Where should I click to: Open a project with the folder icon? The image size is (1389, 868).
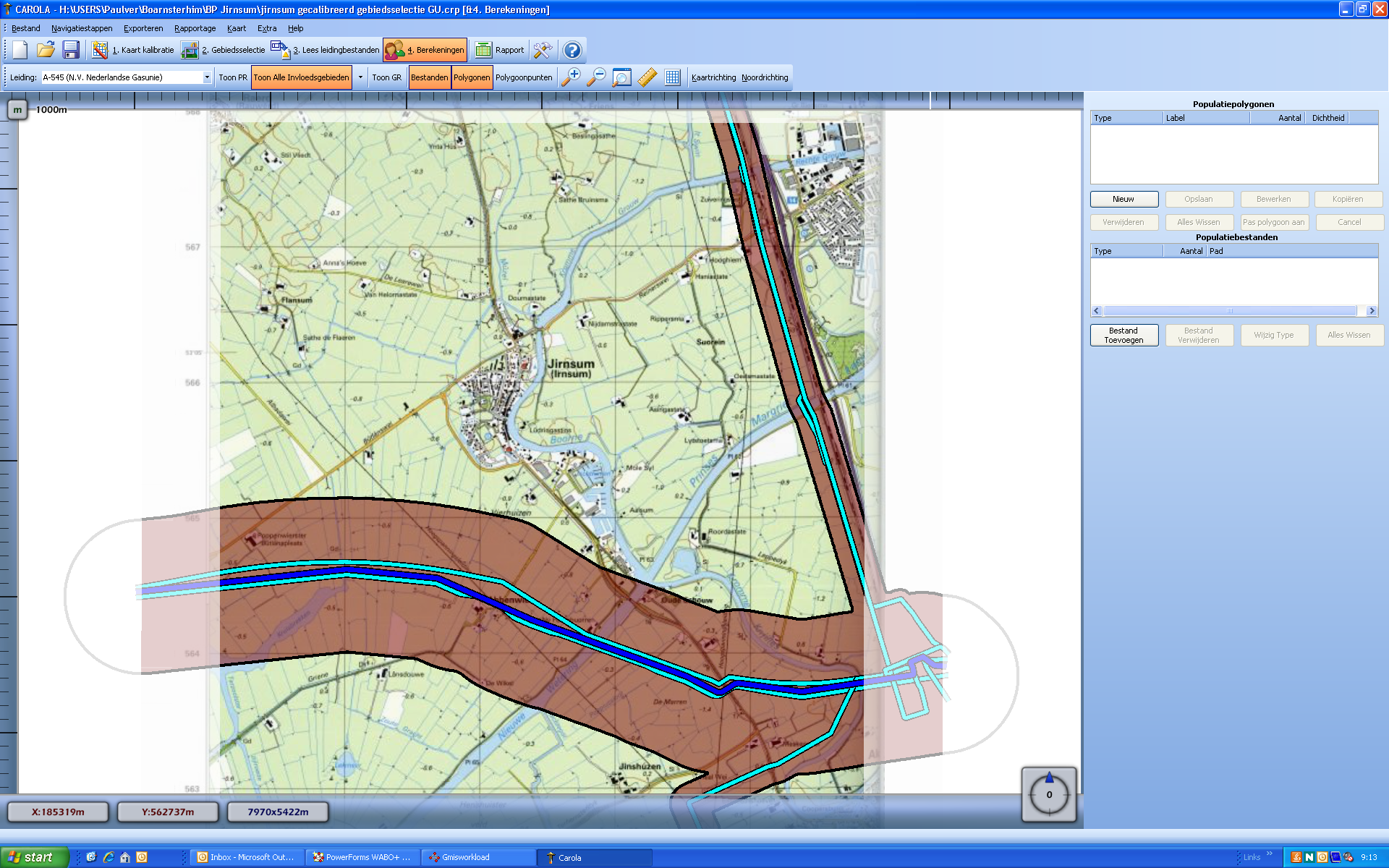[x=46, y=50]
